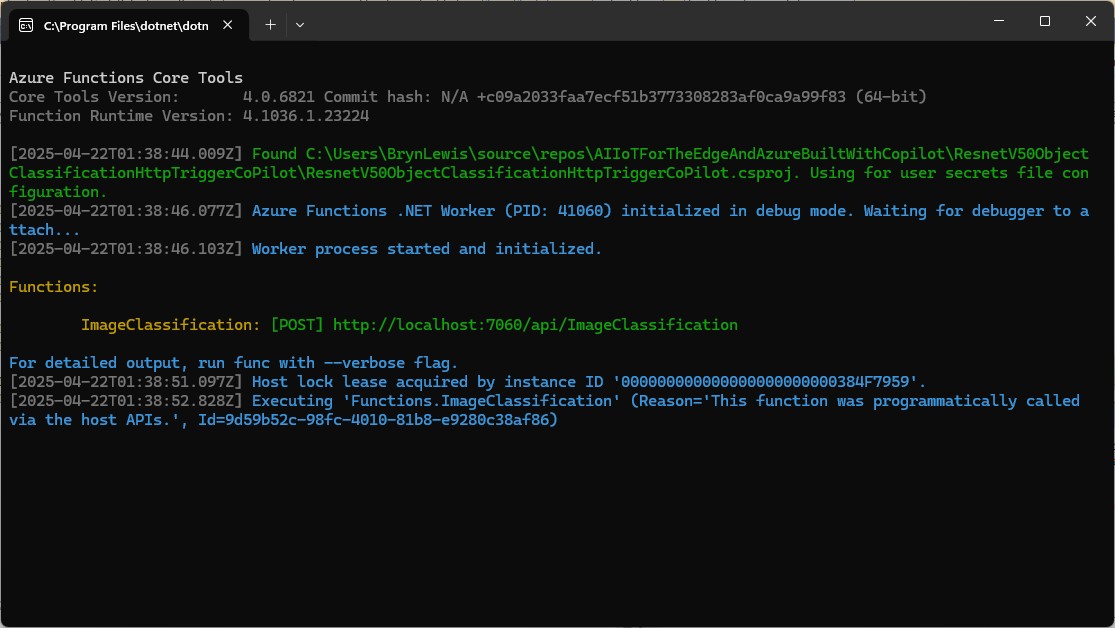1115x628 pixels.
Task: Click the terminal icon in the tab
Action: 27,24
